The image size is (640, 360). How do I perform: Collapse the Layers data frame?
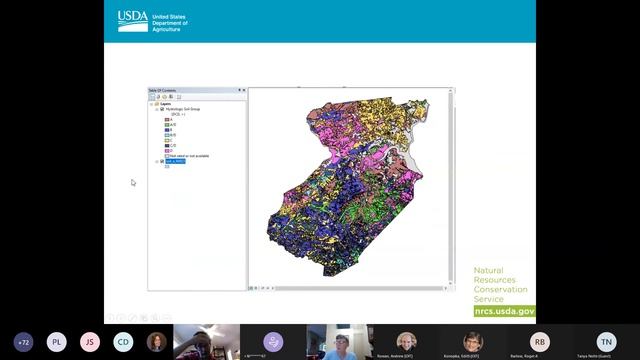pyautogui.click(x=151, y=104)
